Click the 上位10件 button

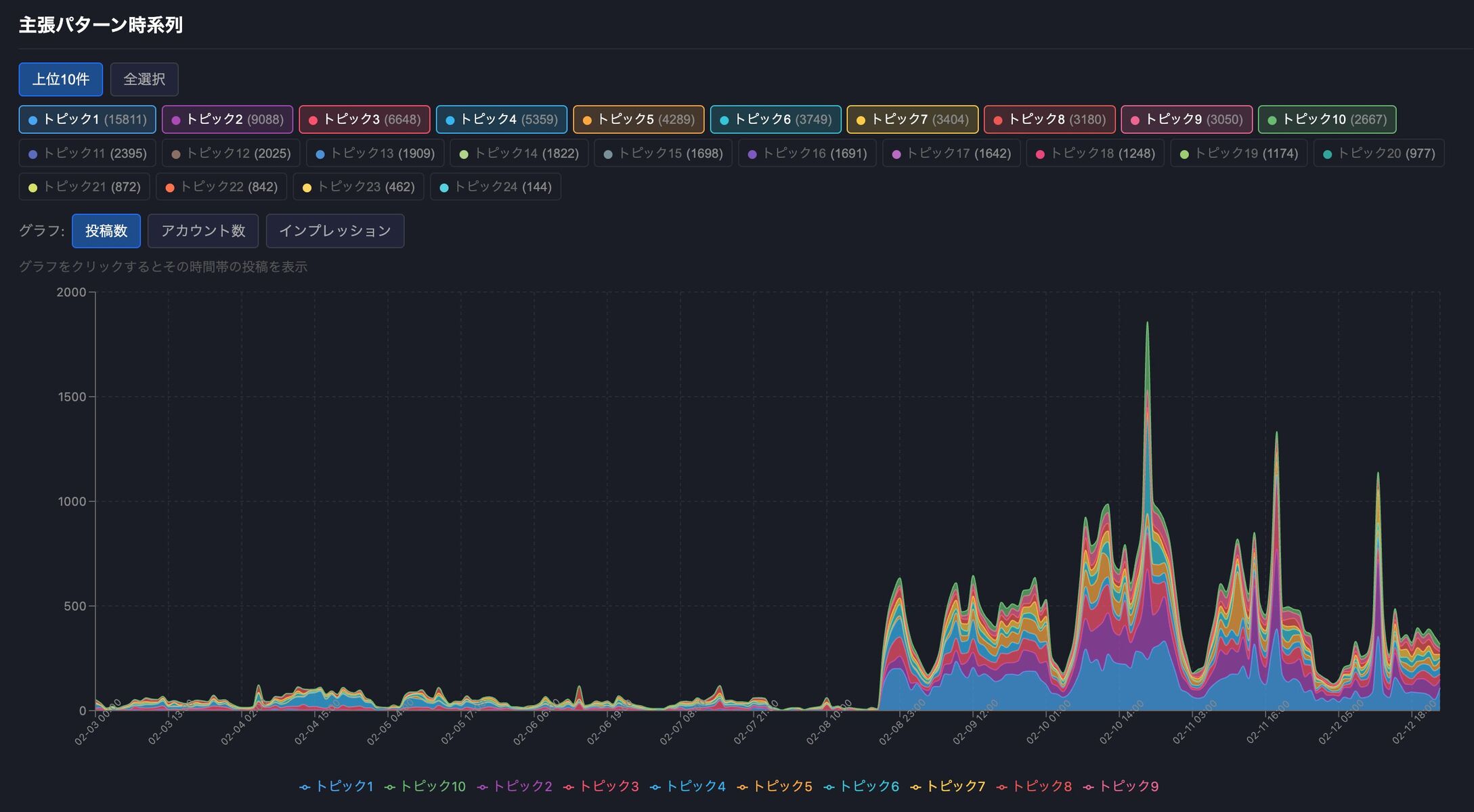click(x=61, y=79)
